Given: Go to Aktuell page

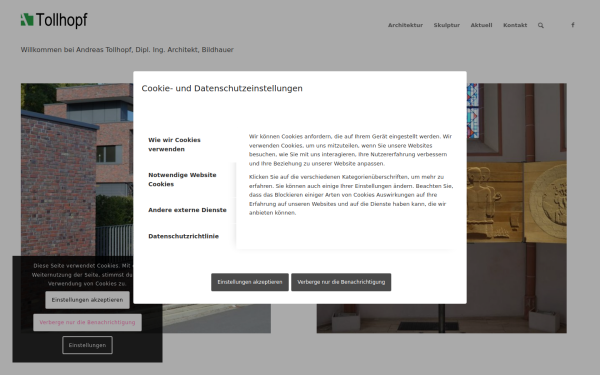Looking at the screenshot, I should point(481,25).
